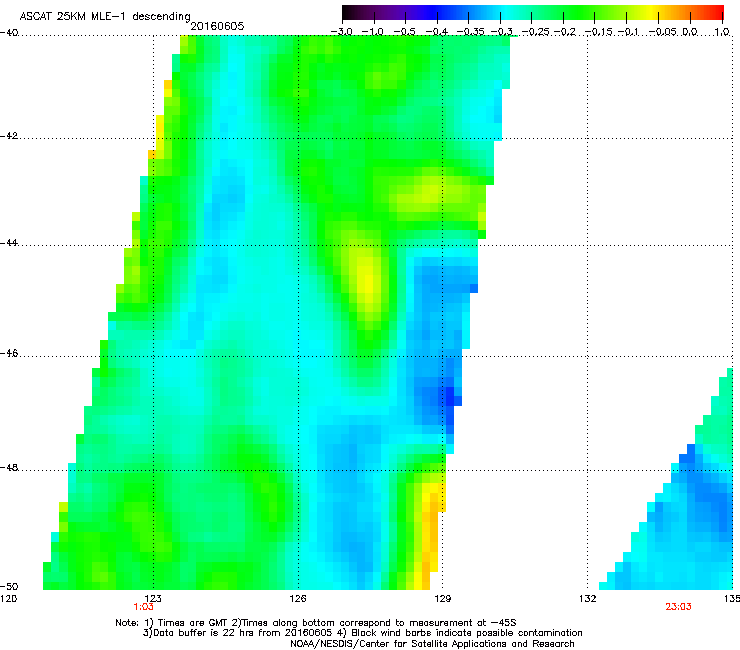Click the red 1:03 overpass time
The width and height of the screenshot is (740, 650).
[x=143, y=607]
